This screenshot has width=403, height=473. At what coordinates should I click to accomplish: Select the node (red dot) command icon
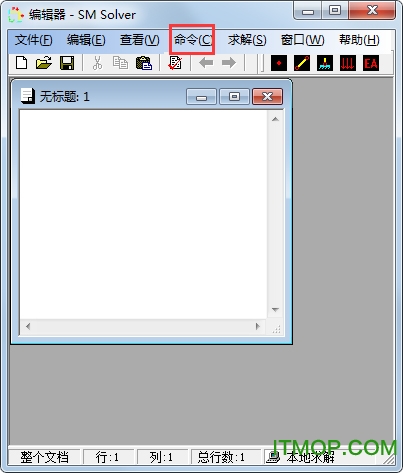[279, 63]
